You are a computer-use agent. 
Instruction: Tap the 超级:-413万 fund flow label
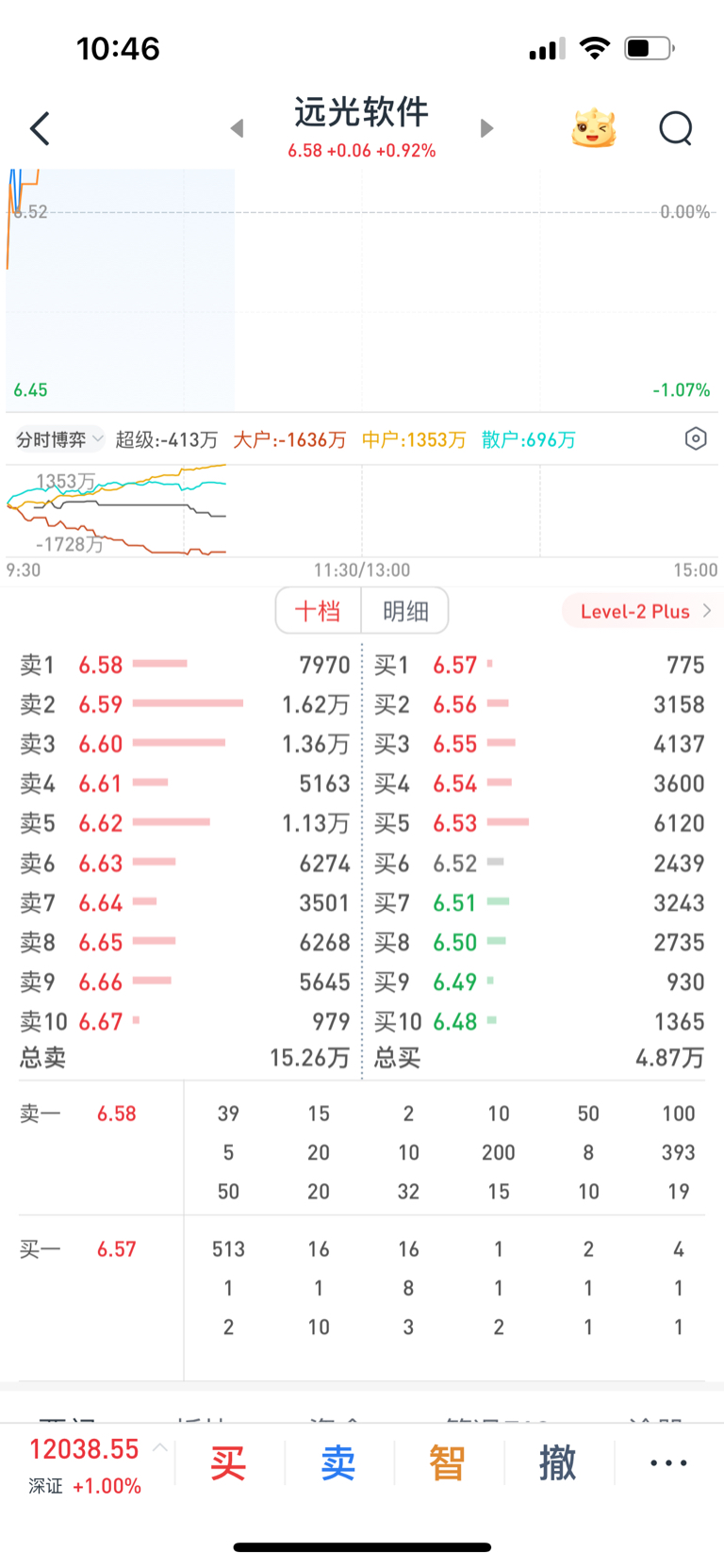(x=167, y=439)
